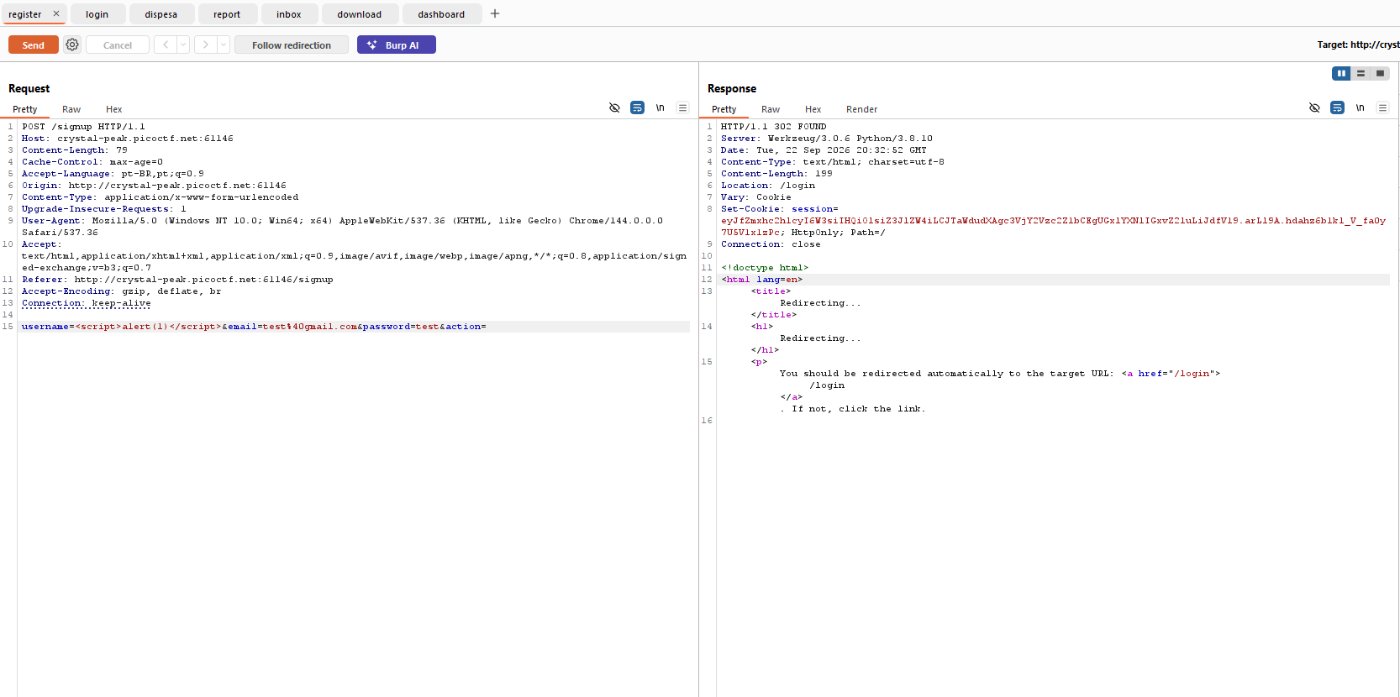Click 'Content-Type: application/x-www-form-urlencoded' header
The image size is (1400, 697).
[160, 197]
